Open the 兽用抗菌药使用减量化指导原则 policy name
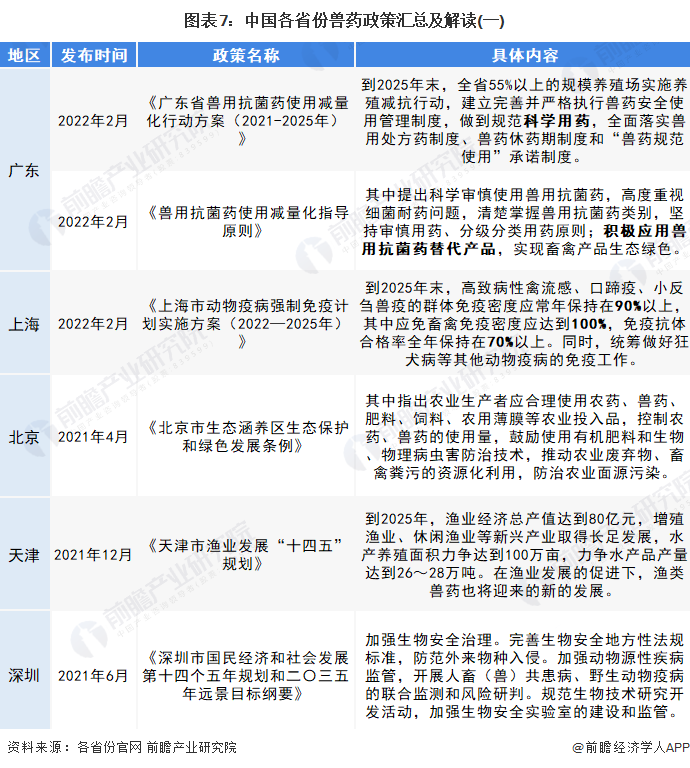The width and height of the screenshot is (690, 768). click(246, 221)
